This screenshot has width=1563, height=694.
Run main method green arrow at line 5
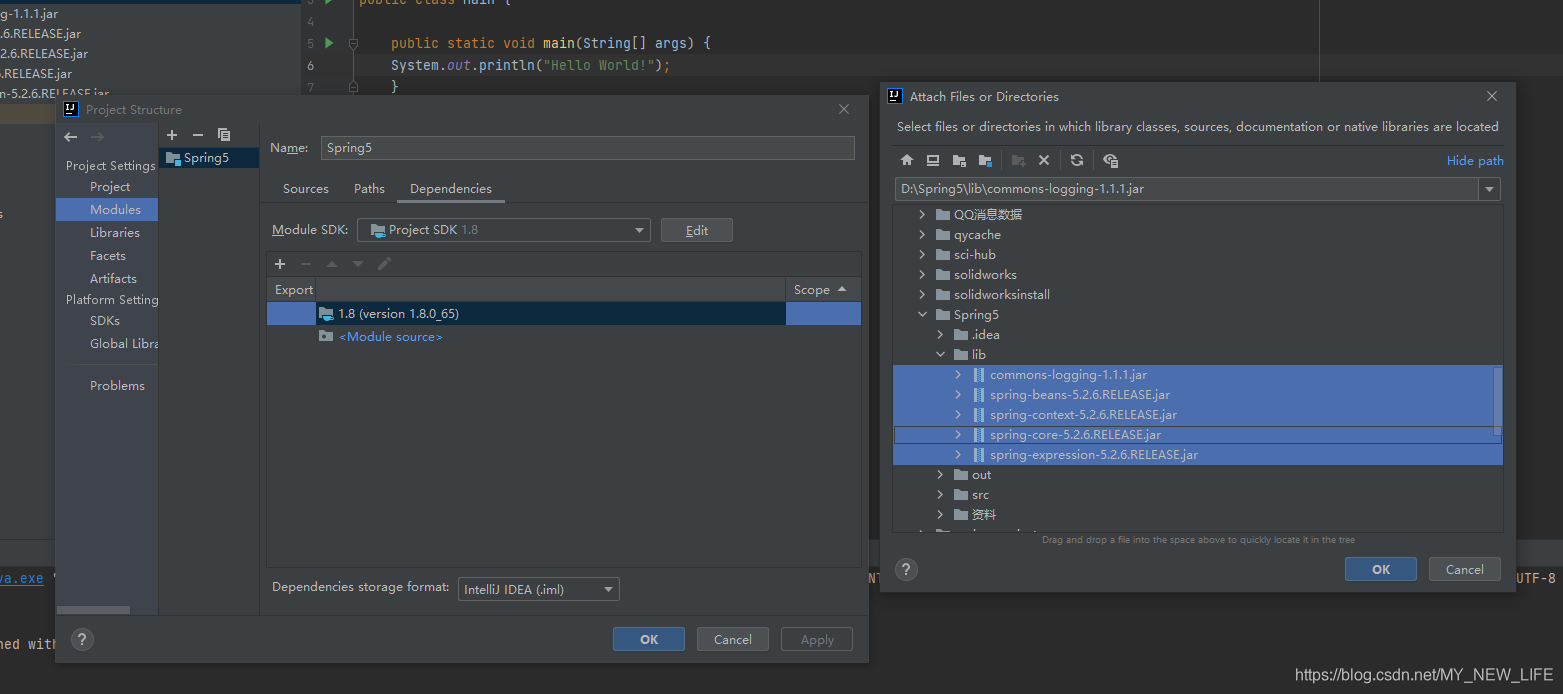(329, 43)
